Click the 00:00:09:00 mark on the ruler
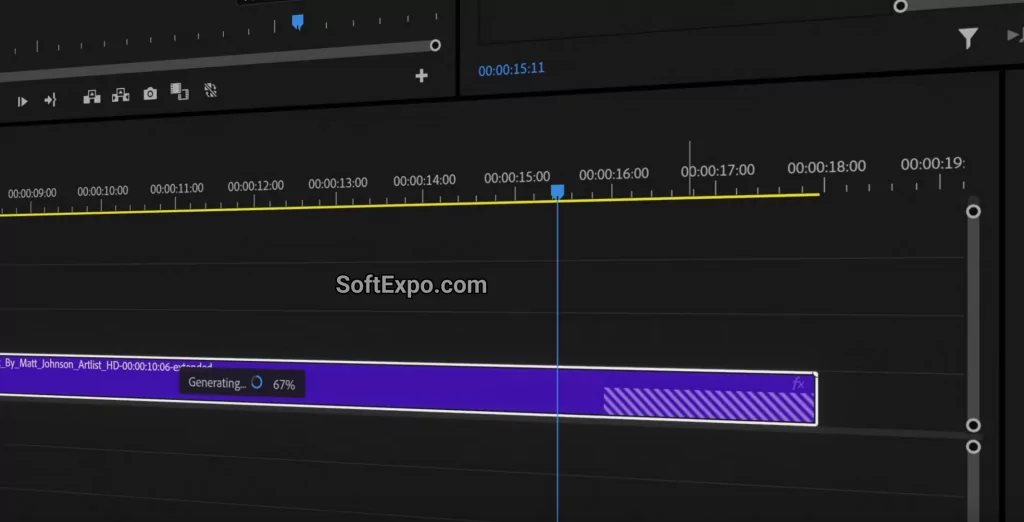The image size is (1024, 522). point(32,193)
